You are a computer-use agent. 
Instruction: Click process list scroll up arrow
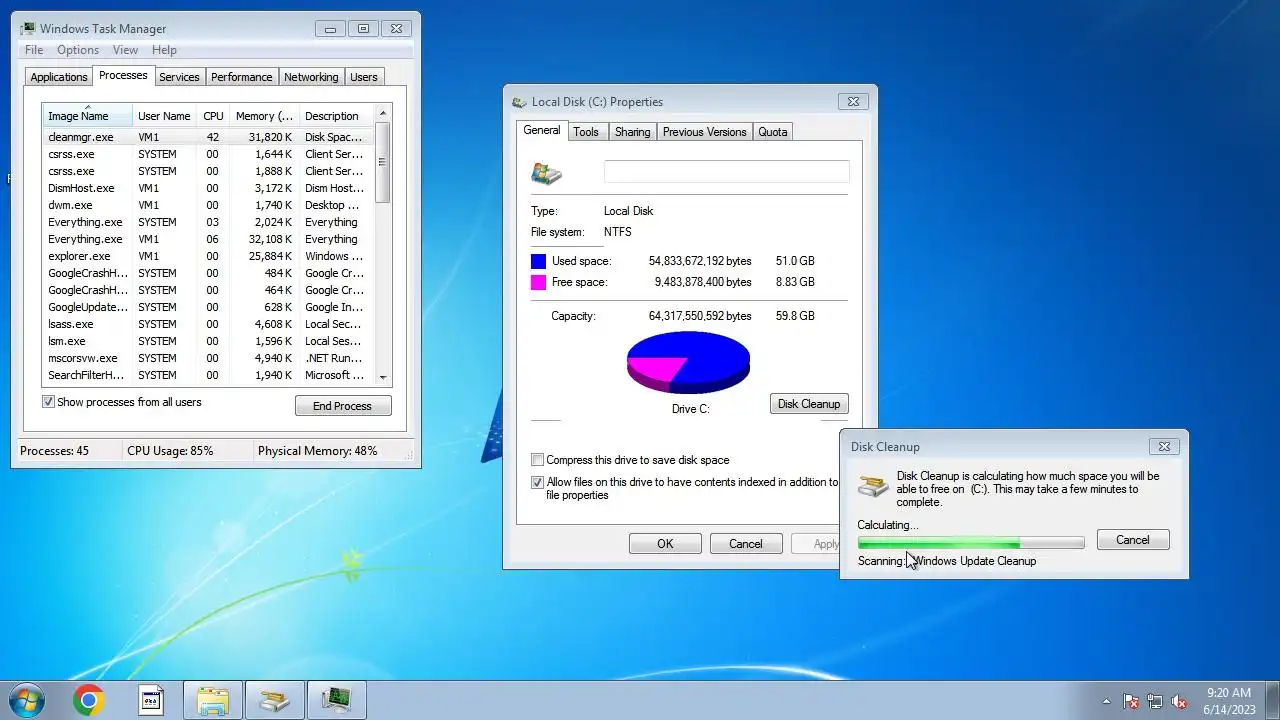(x=382, y=113)
